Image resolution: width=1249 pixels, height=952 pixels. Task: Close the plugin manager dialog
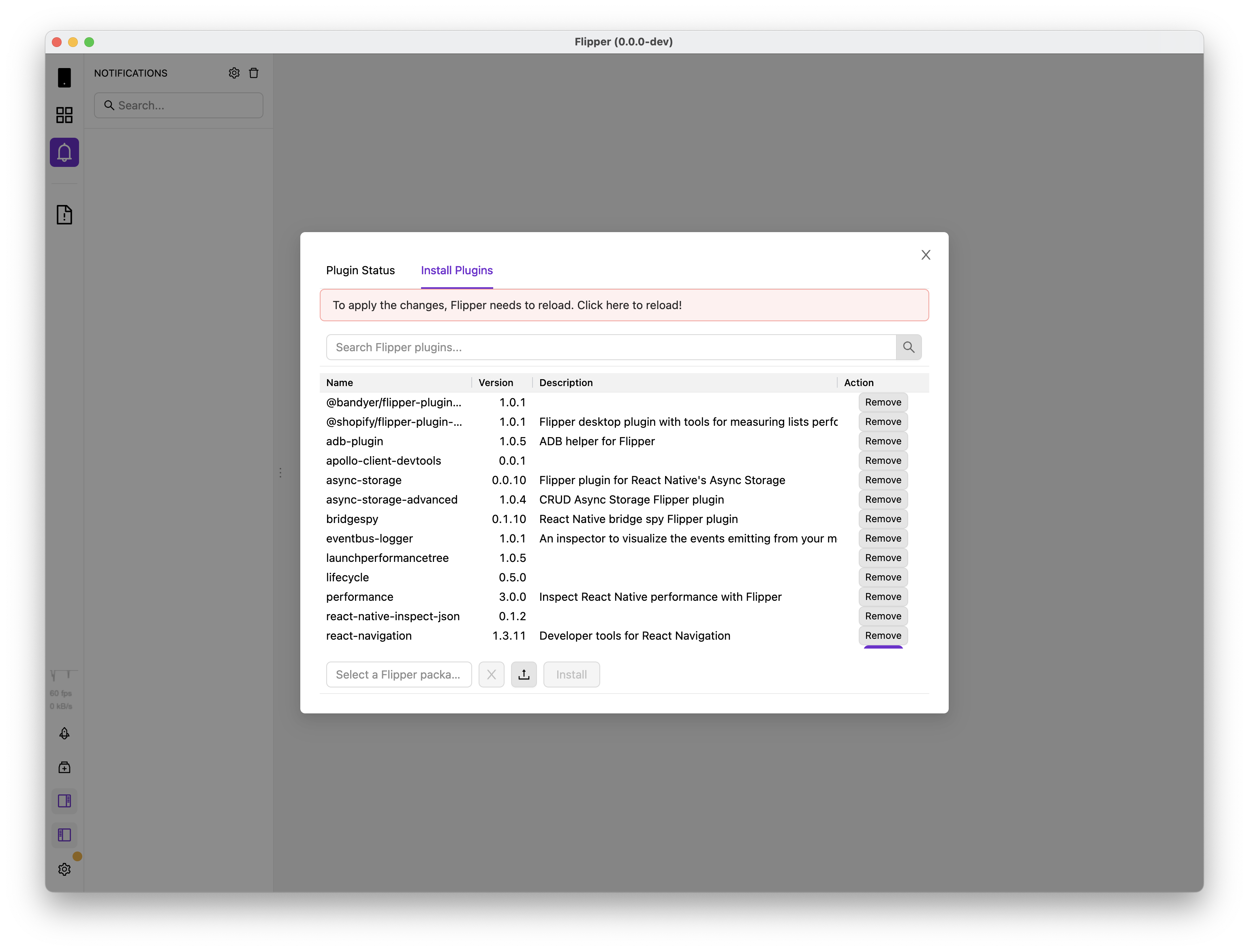coord(925,255)
